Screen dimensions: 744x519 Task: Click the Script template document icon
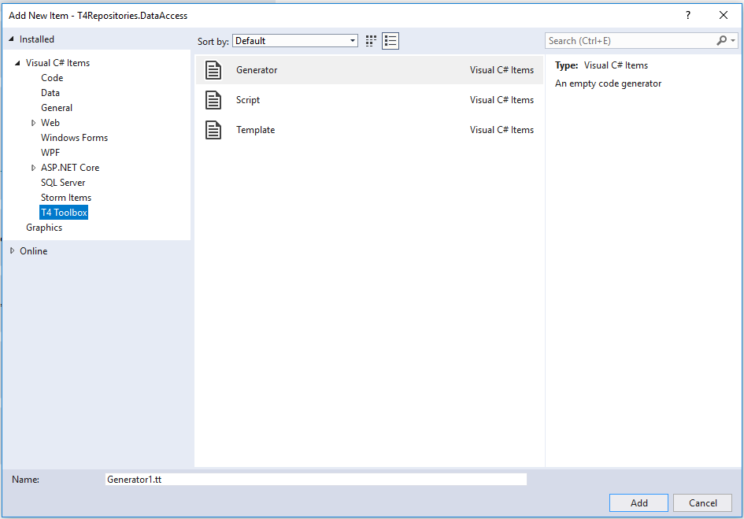click(213, 100)
